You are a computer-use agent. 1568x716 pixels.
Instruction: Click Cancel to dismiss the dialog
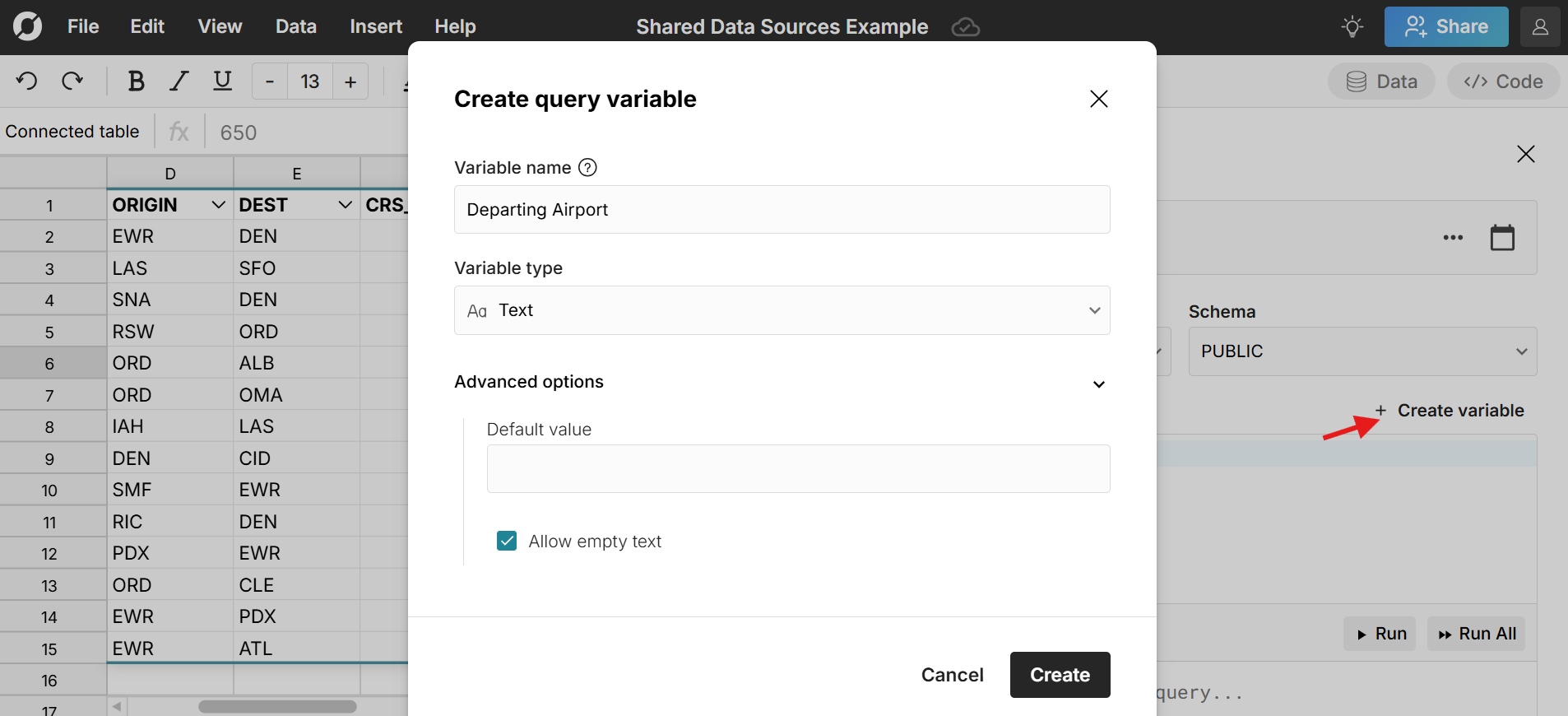coord(952,675)
